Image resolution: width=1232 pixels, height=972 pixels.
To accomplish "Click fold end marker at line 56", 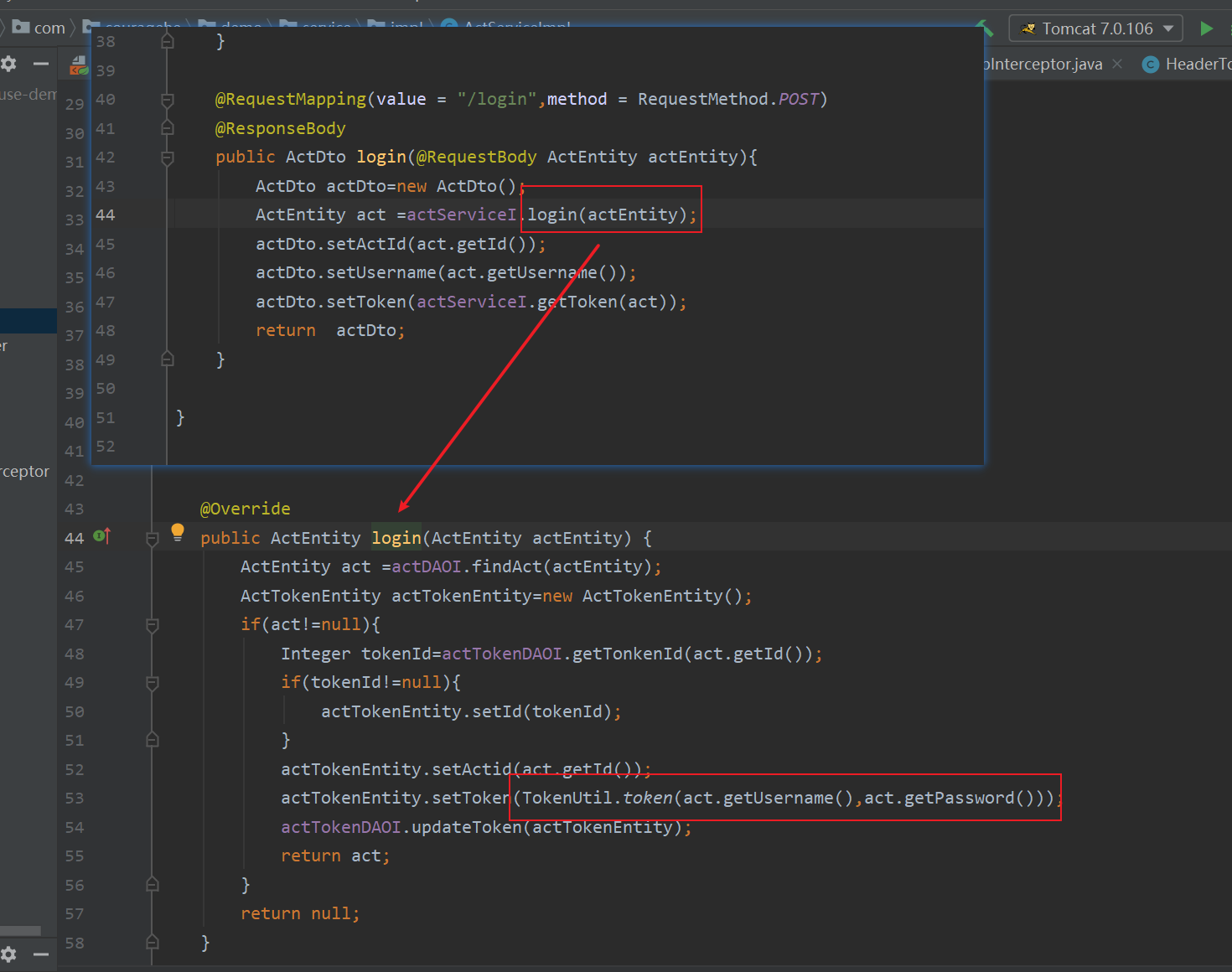I will point(153,884).
